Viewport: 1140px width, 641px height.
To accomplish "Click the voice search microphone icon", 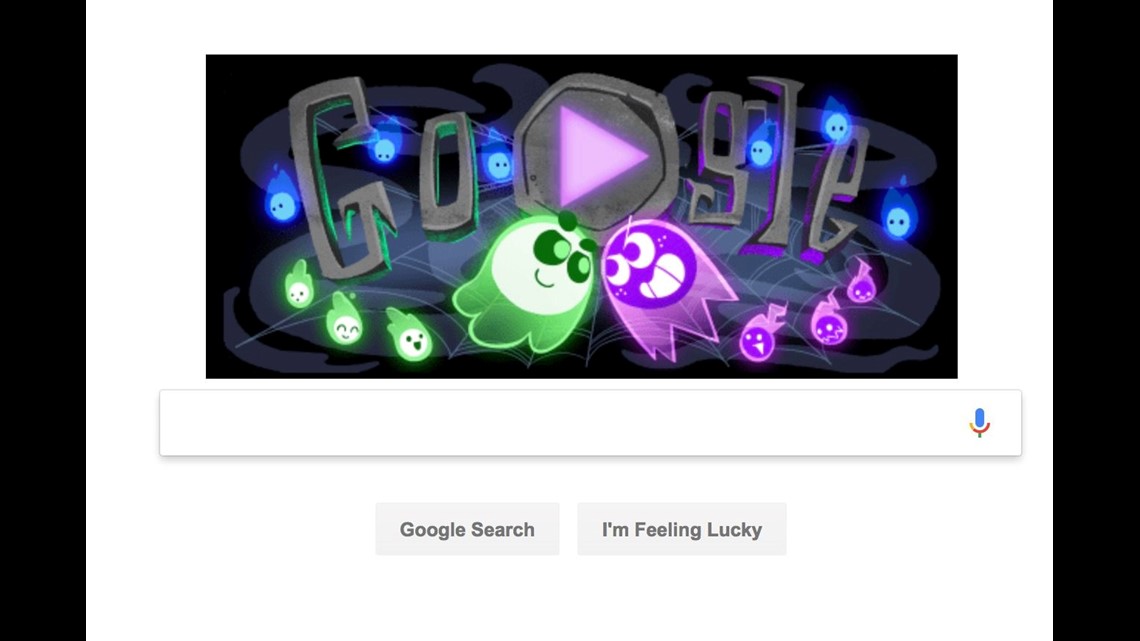I will click(x=979, y=422).
